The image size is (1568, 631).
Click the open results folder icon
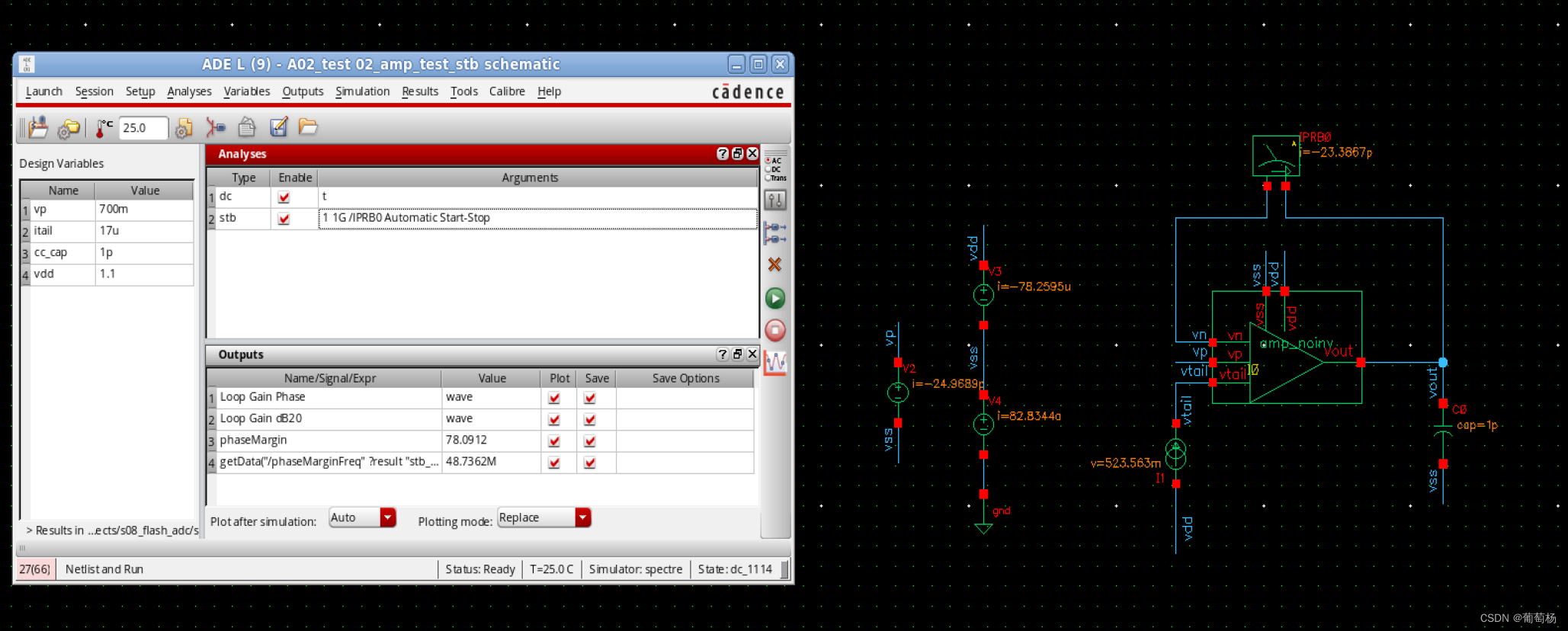point(308,127)
